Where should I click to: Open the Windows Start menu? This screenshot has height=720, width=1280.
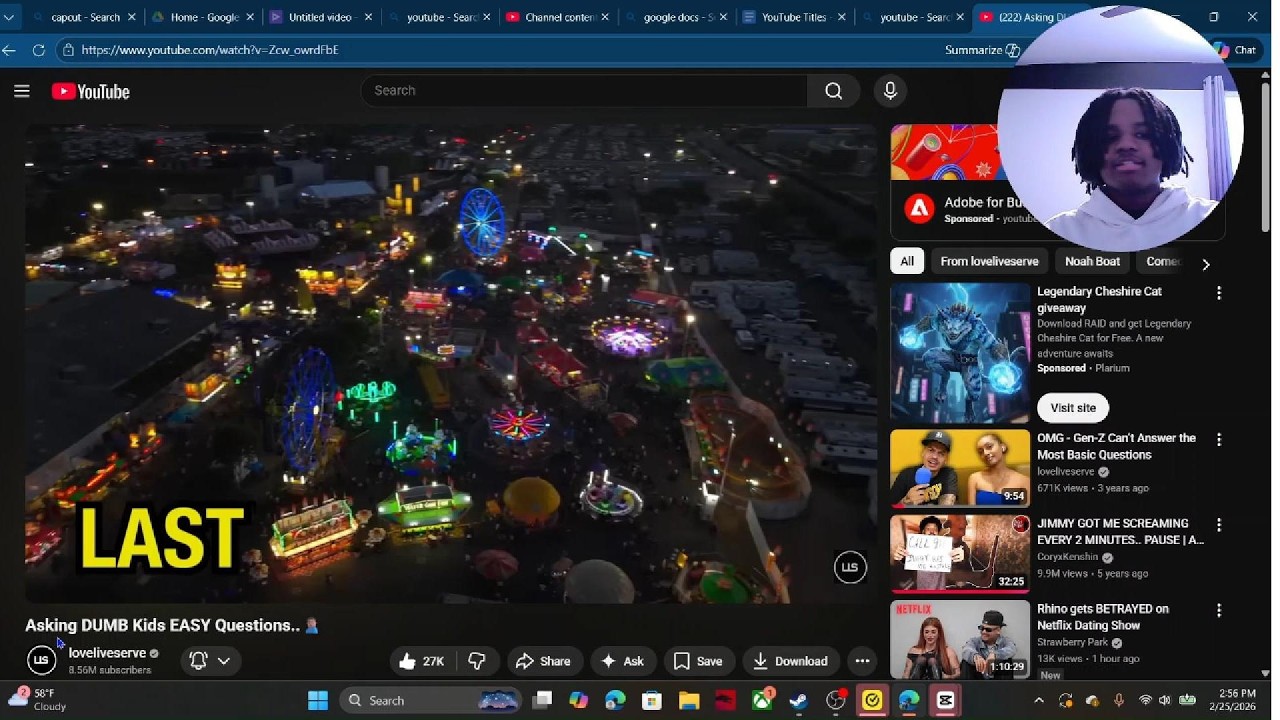tap(318, 701)
